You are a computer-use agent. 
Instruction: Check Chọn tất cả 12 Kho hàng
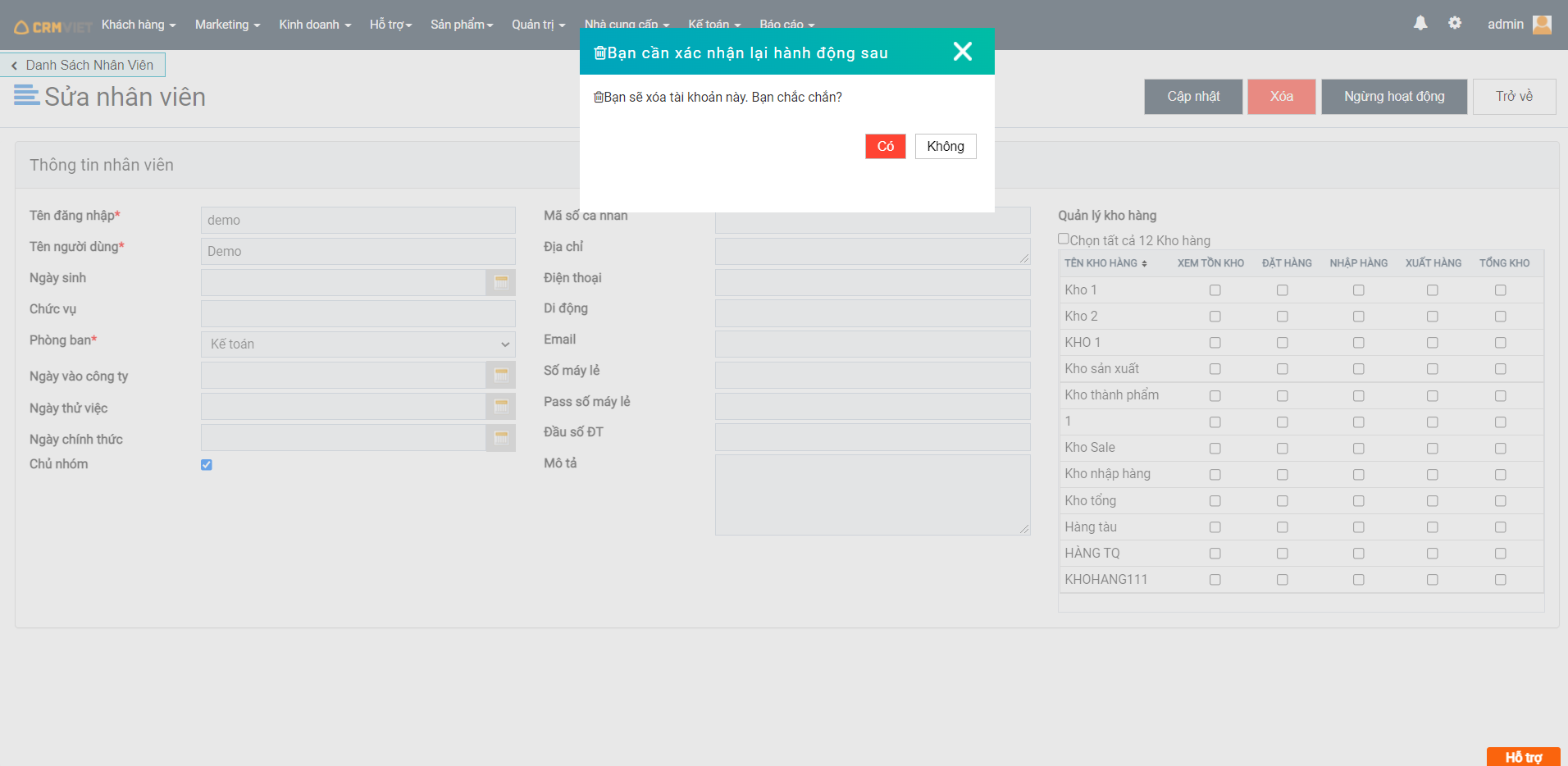pyautogui.click(x=1064, y=239)
